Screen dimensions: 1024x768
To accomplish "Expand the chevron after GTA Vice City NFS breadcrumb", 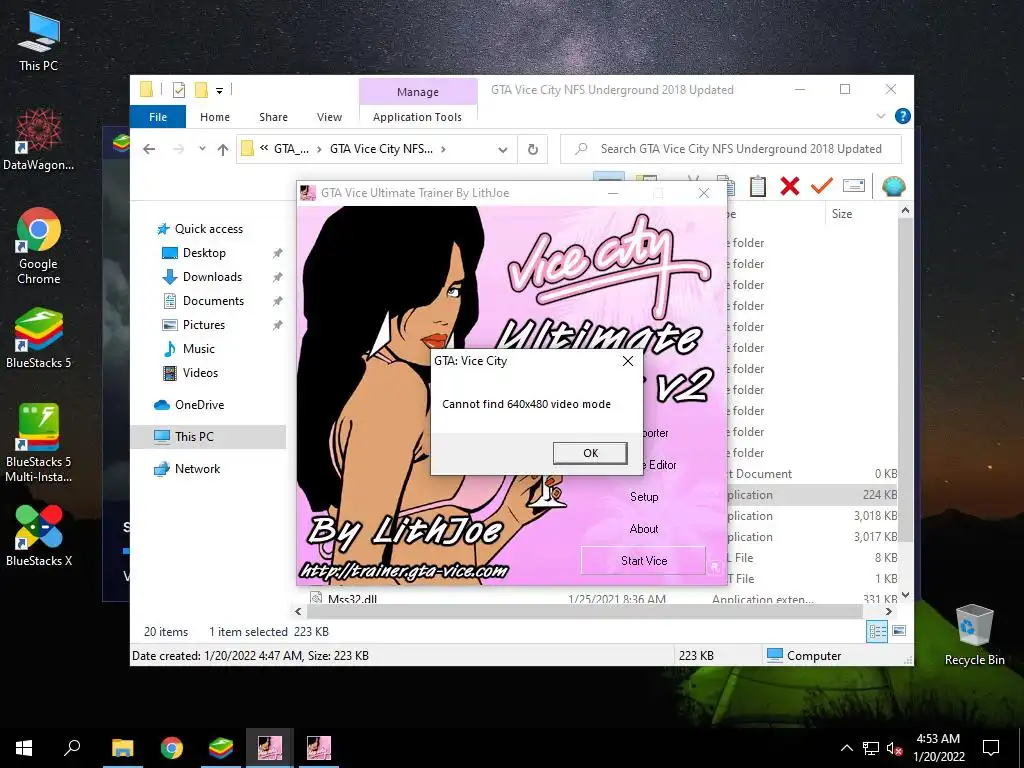I will 443,149.
